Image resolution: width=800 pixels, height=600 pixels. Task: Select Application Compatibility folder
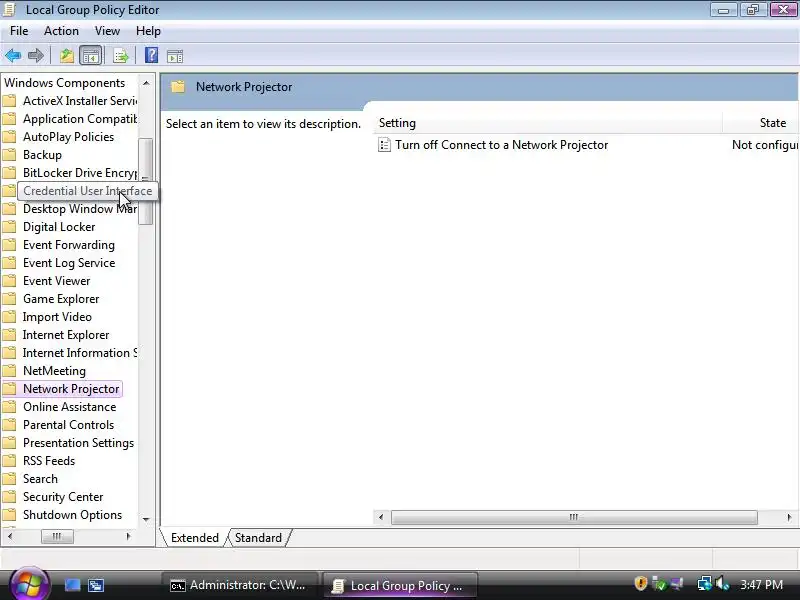(x=80, y=118)
